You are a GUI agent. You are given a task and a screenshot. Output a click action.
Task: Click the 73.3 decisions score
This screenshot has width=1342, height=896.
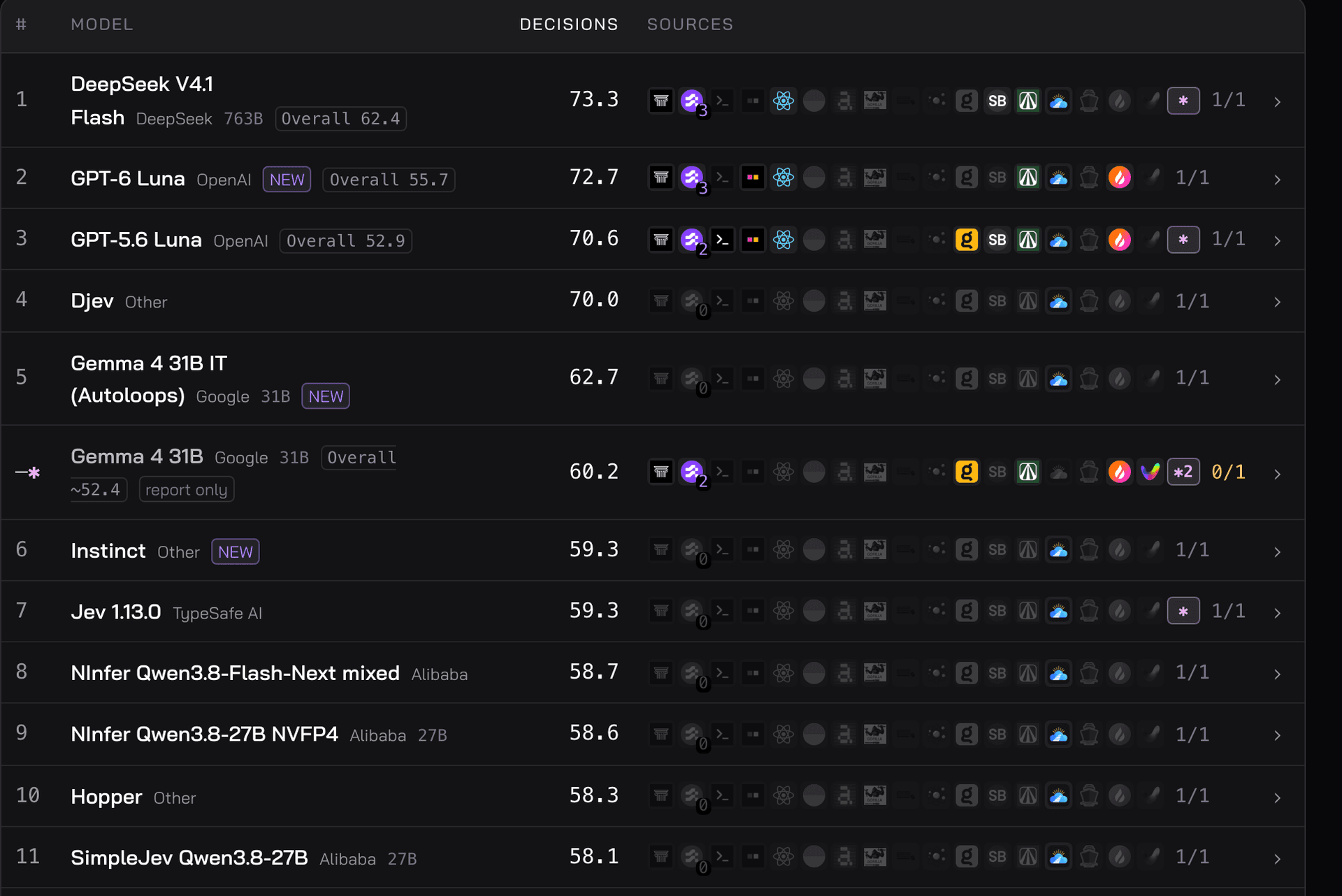(x=594, y=100)
